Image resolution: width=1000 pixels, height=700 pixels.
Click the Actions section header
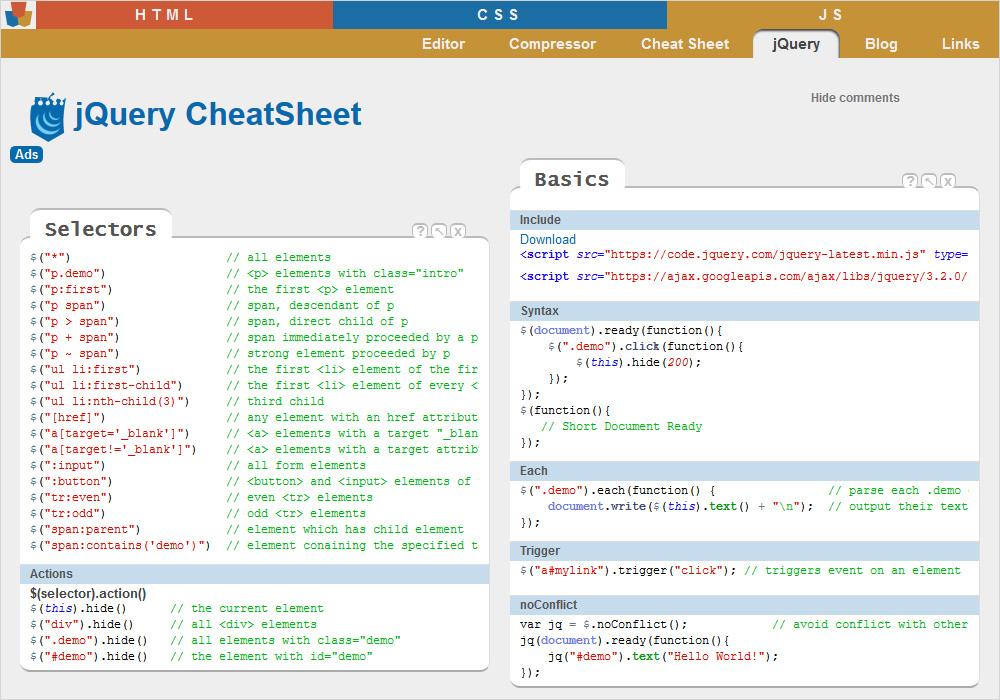pos(254,574)
